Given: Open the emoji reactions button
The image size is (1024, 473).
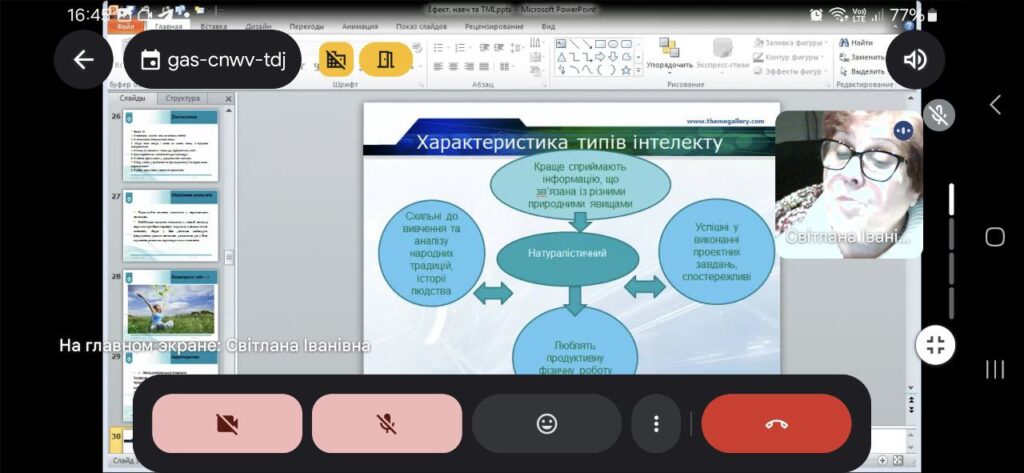Looking at the screenshot, I should pyautogui.click(x=547, y=423).
